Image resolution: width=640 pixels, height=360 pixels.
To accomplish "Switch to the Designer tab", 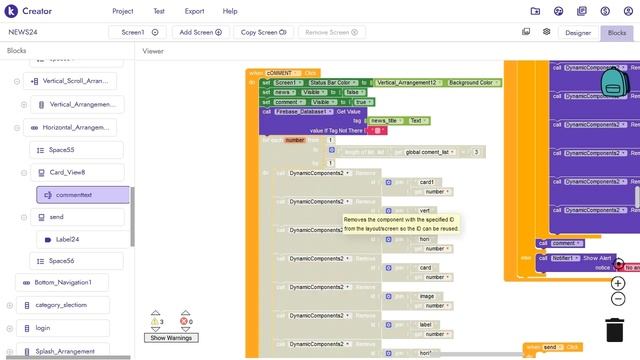I will point(578,33).
